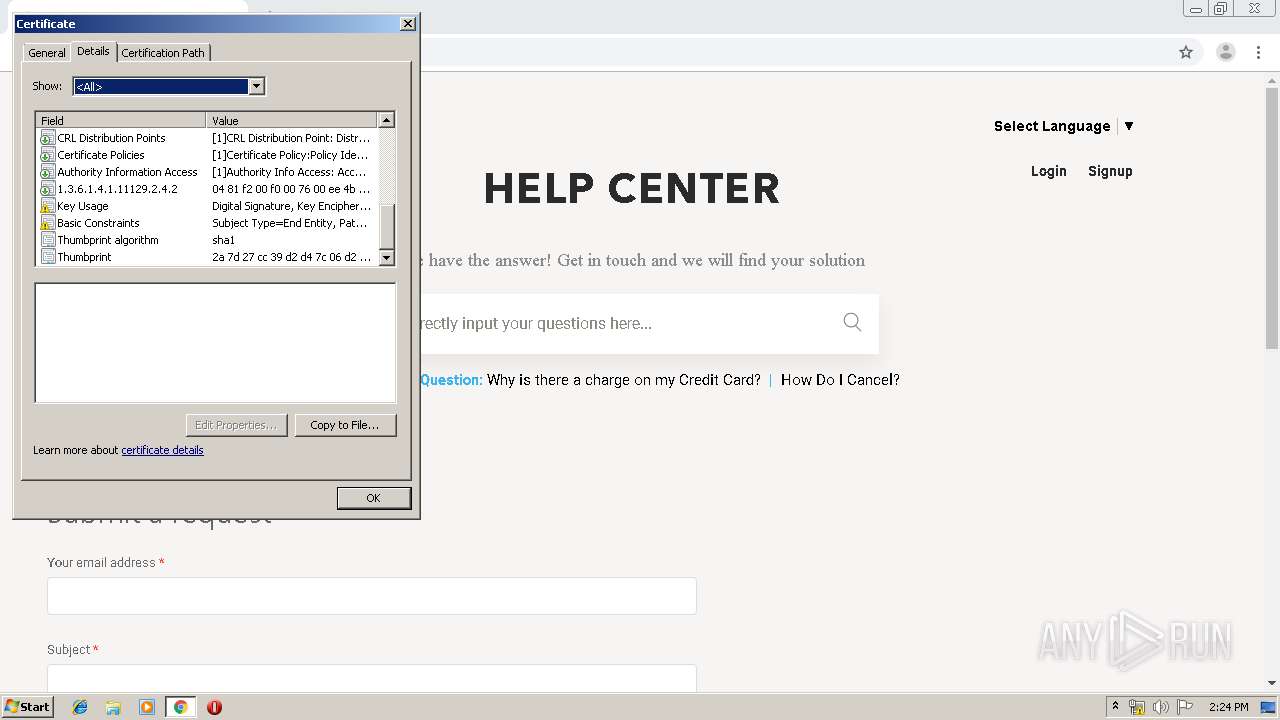Select the '2a 7d 27 cc' thumbprint value
The height and width of the screenshot is (720, 1280).
click(291, 257)
